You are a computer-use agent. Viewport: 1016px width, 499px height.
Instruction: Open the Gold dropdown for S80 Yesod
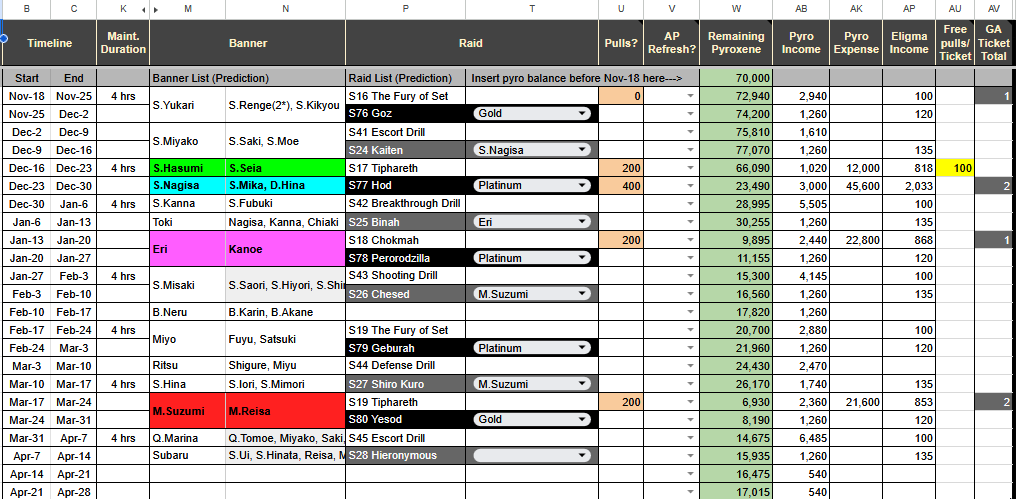532,420
